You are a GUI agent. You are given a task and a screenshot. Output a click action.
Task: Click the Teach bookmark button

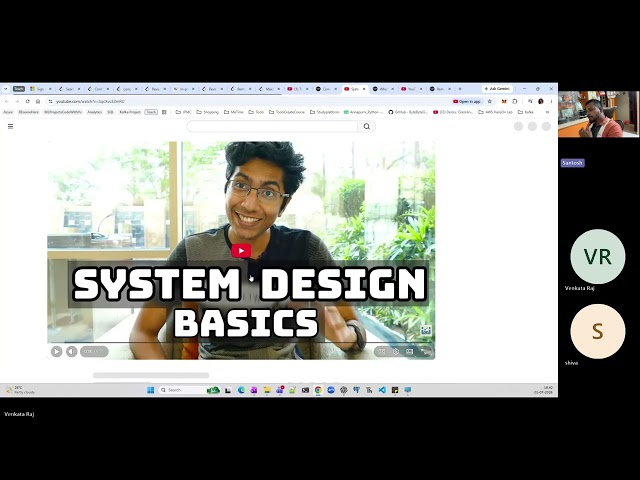click(151, 112)
